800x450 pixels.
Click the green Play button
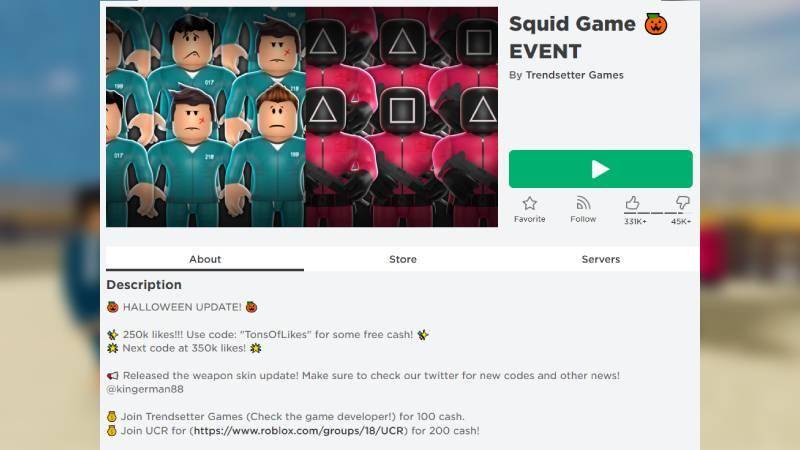(x=601, y=169)
